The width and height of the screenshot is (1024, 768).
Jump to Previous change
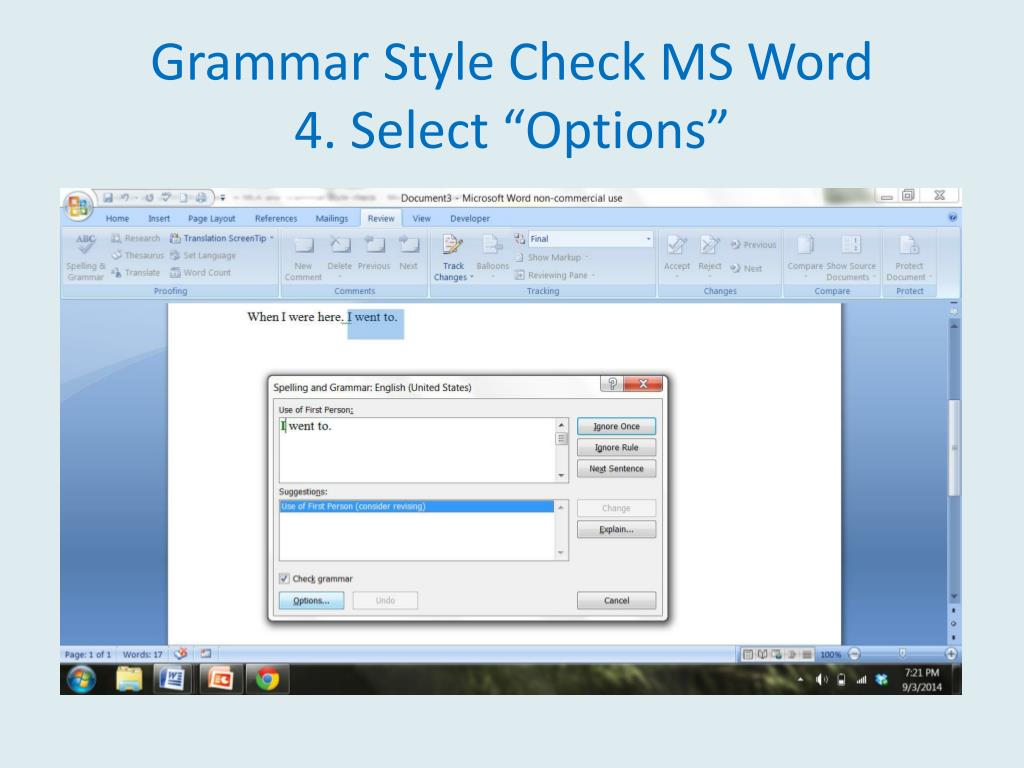click(x=753, y=244)
